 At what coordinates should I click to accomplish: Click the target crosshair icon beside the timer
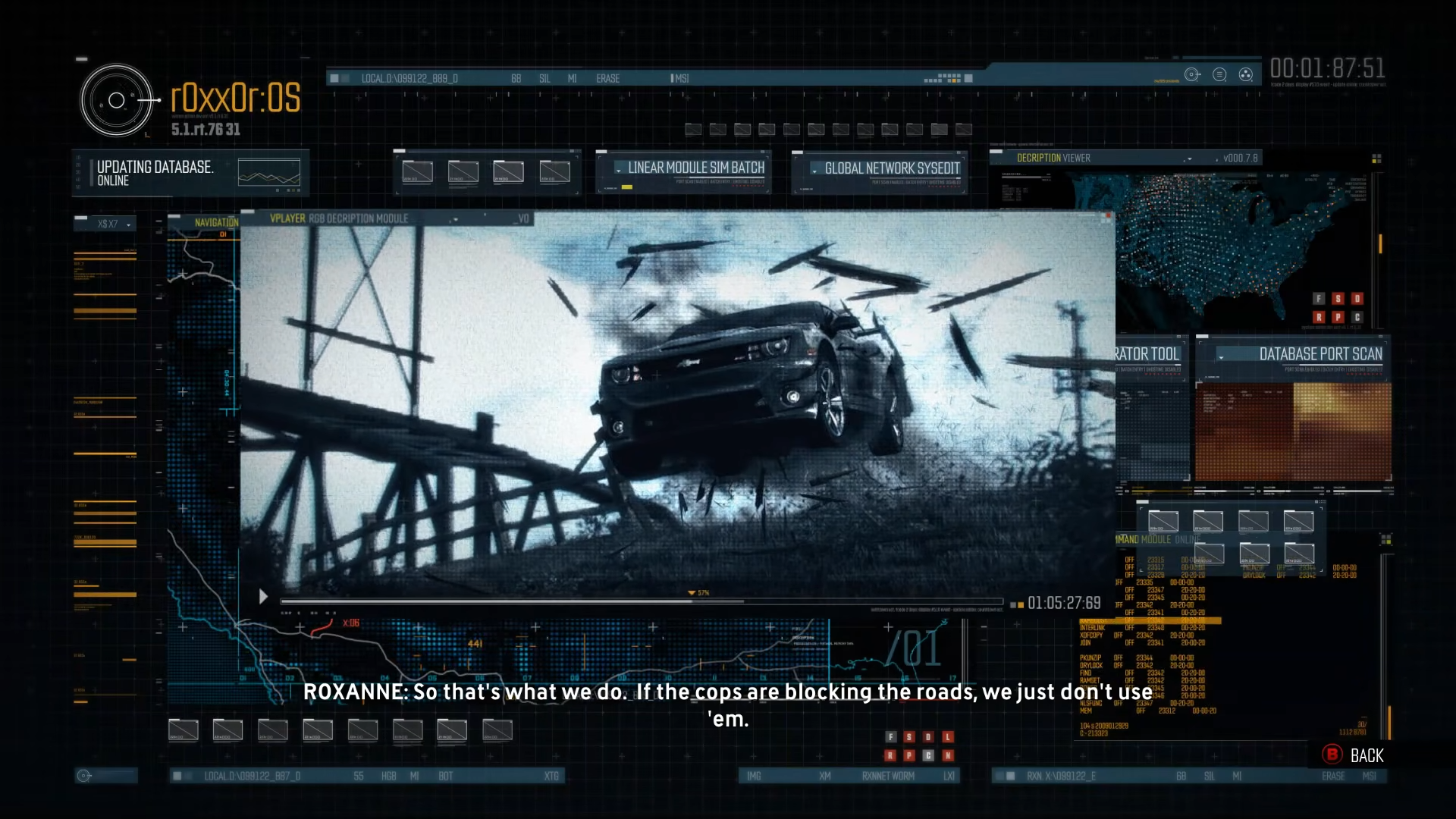click(1192, 74)
